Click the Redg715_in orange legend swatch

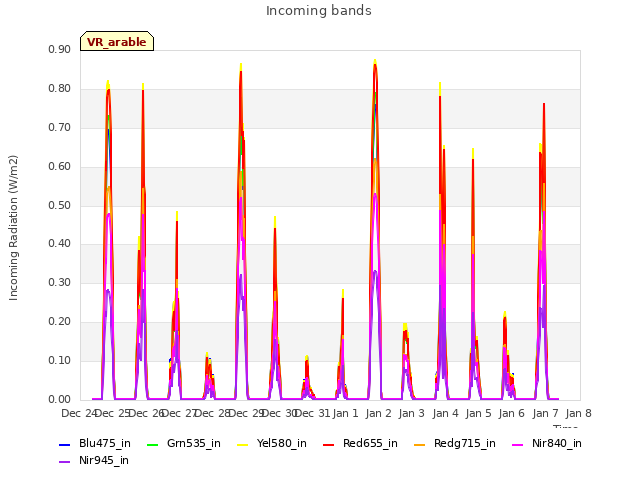pyautogui.click(x=420, y=444)
